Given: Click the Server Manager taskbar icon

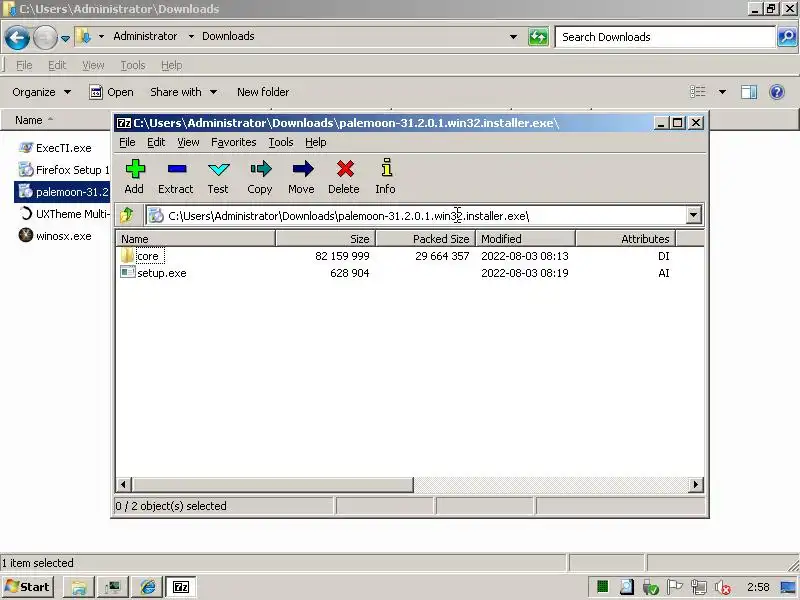Looking at the screenshot, I should pyautogui.click(x=112, y=587).
